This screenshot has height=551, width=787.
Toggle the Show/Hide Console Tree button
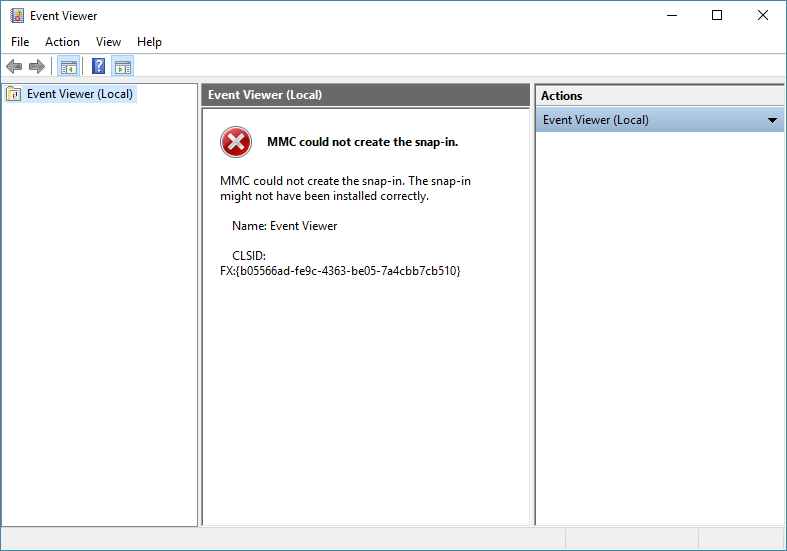pyautogui.click(x=68, y=67)
